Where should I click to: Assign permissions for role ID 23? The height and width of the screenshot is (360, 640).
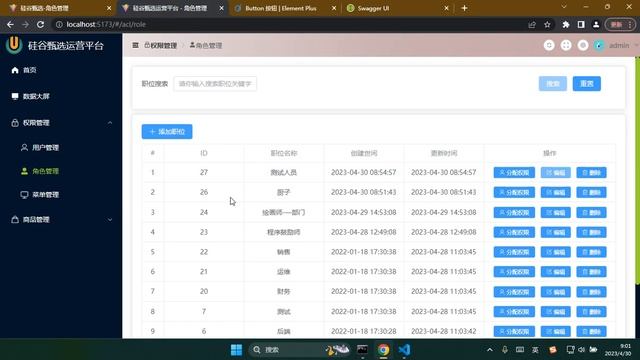514,232
